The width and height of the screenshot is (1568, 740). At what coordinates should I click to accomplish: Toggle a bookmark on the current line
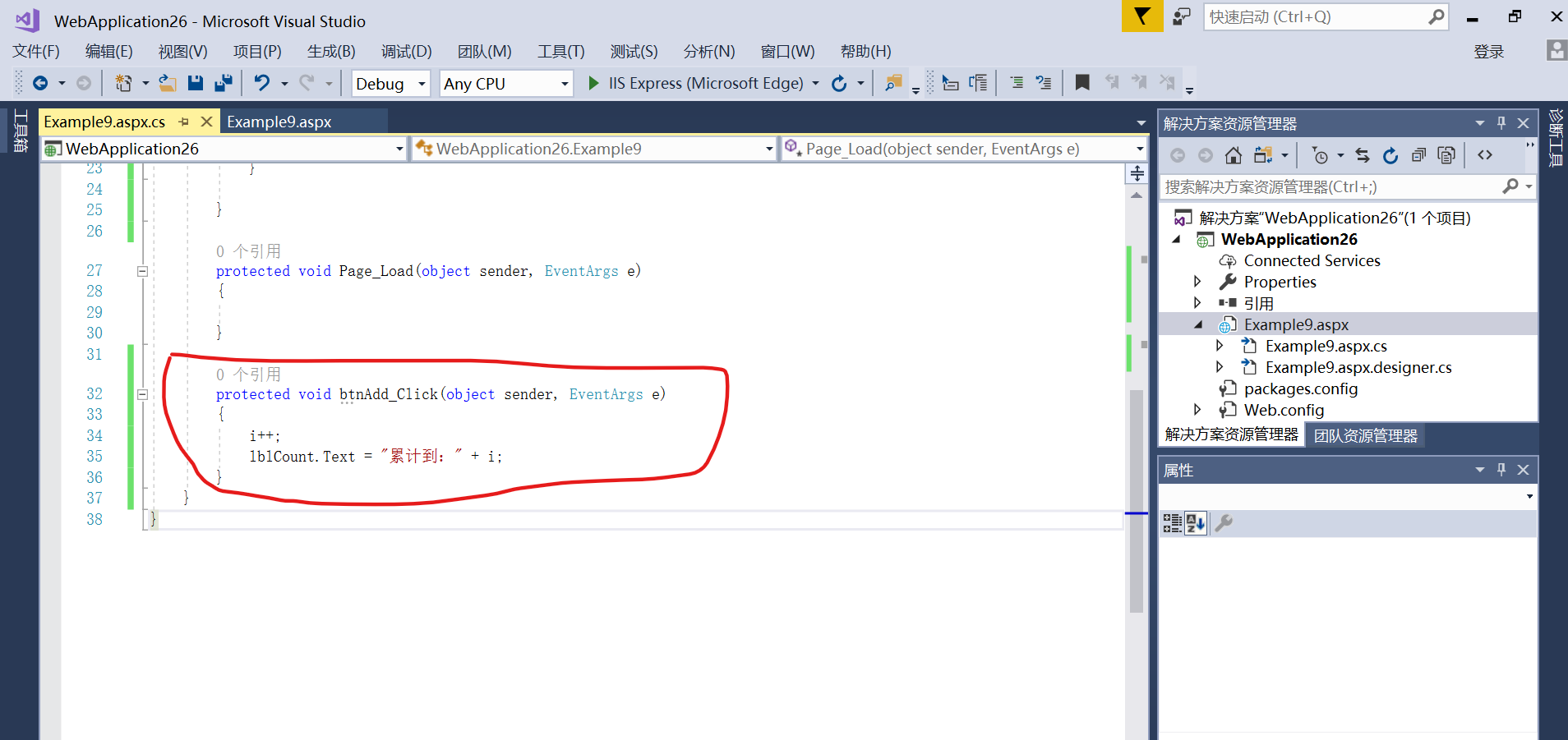coord(1082,82)
